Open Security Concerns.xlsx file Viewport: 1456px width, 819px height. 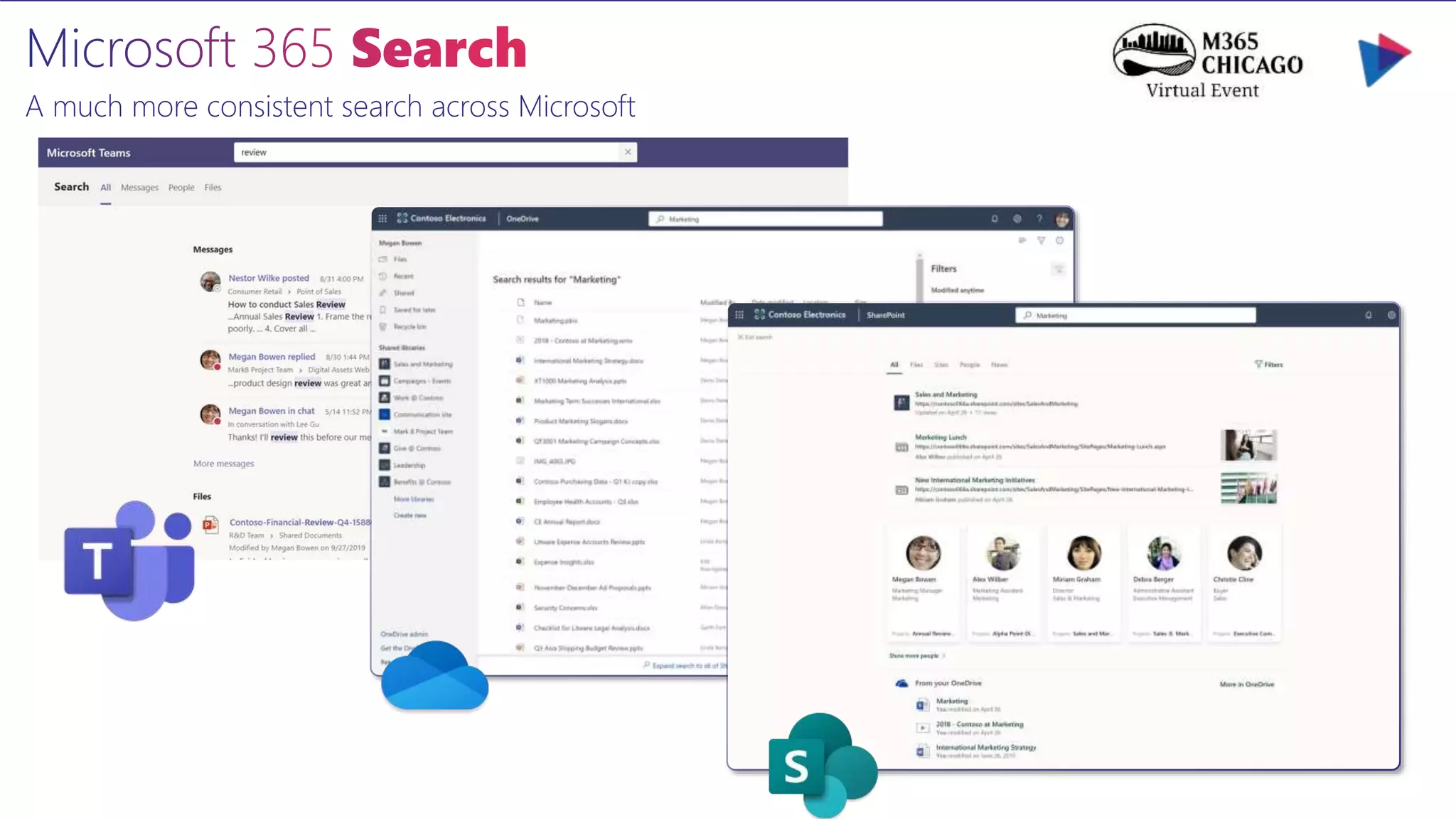[x=565, y=608]
